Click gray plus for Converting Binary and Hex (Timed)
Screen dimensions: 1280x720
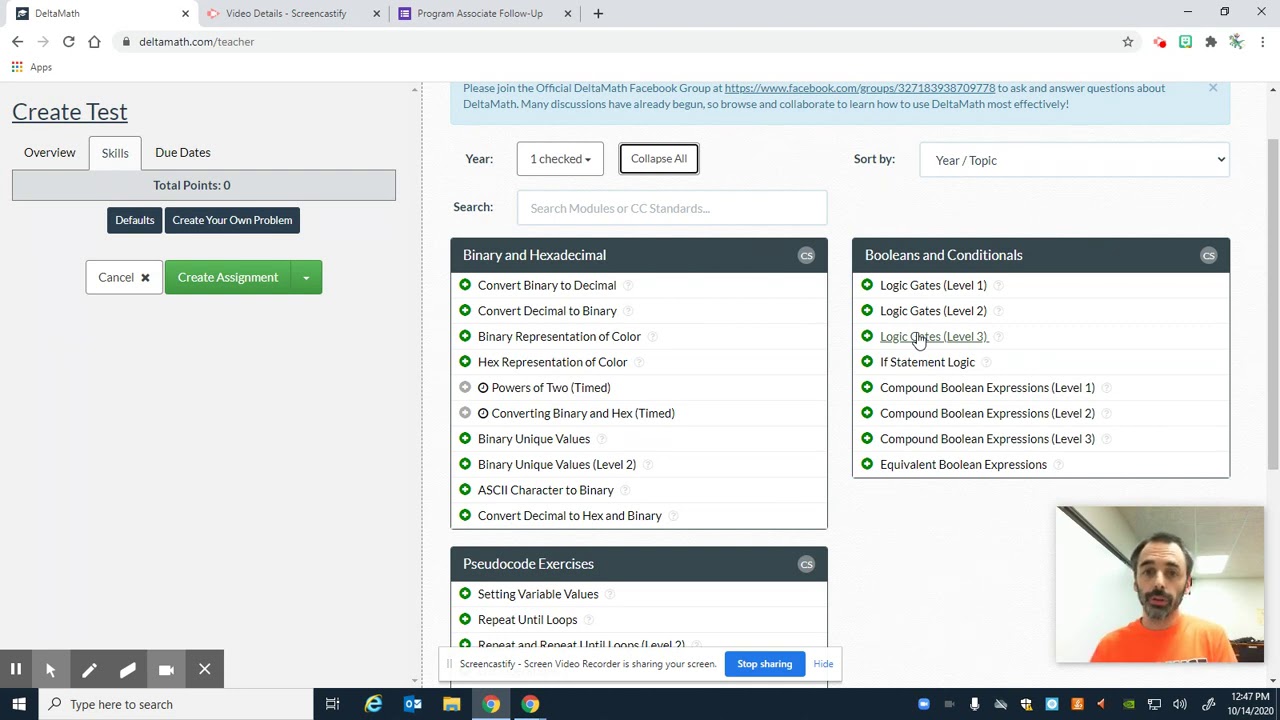pyautogui.click(x=465, y=413)
